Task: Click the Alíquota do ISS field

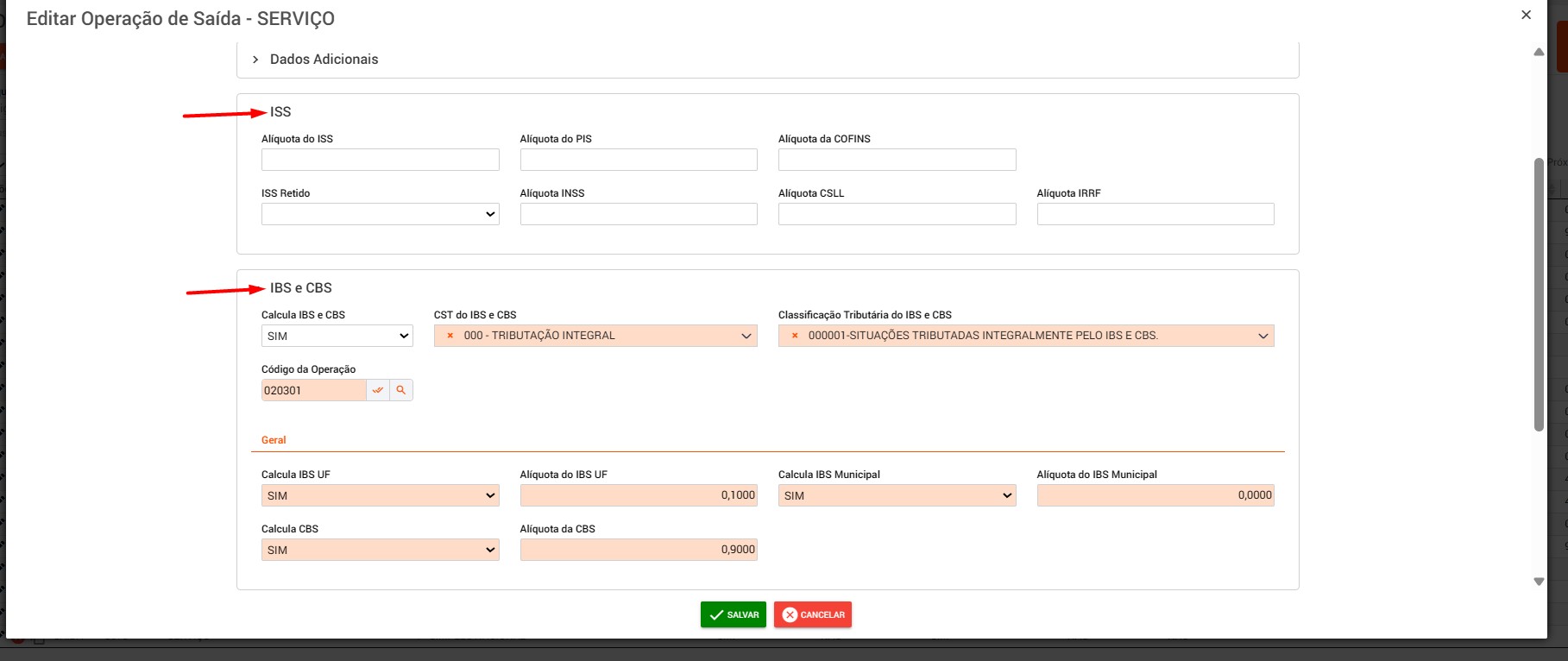Action: pyautogui.click(x=381, y=160)
